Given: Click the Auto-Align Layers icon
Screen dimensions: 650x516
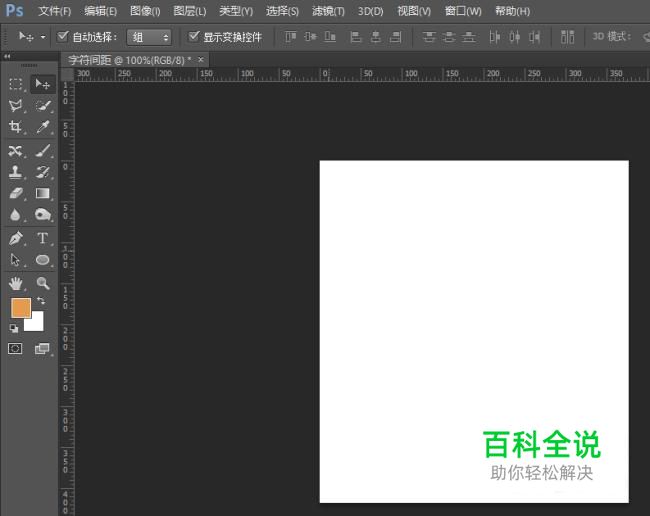Looking at the screenshot, I should [568, 37].
